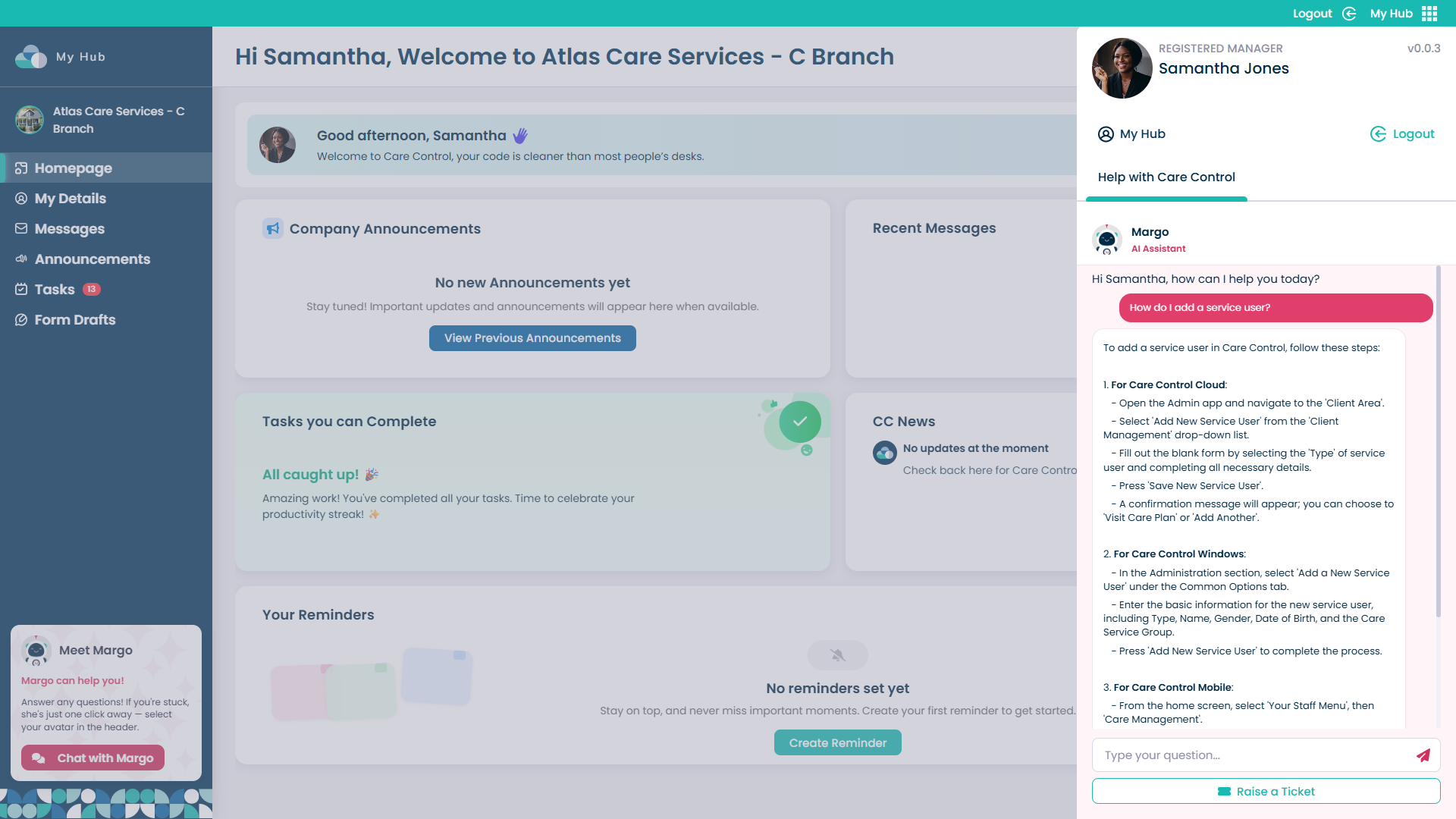The height and width of the screenshot is (819, 1456).
Task: Open Chat with Margo
Action: (93, 757)
